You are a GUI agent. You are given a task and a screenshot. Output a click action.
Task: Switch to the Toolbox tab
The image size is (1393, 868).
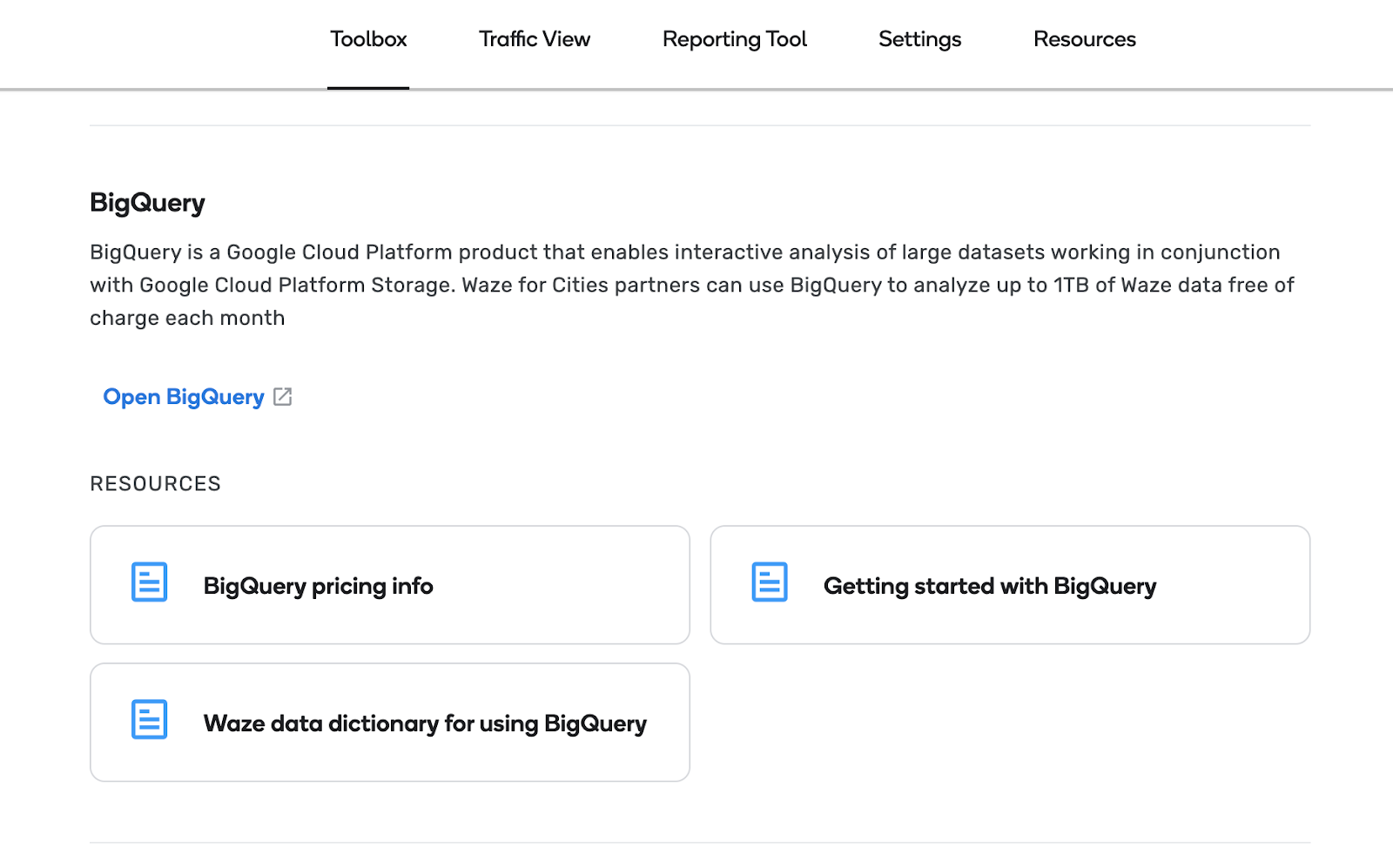368,40
